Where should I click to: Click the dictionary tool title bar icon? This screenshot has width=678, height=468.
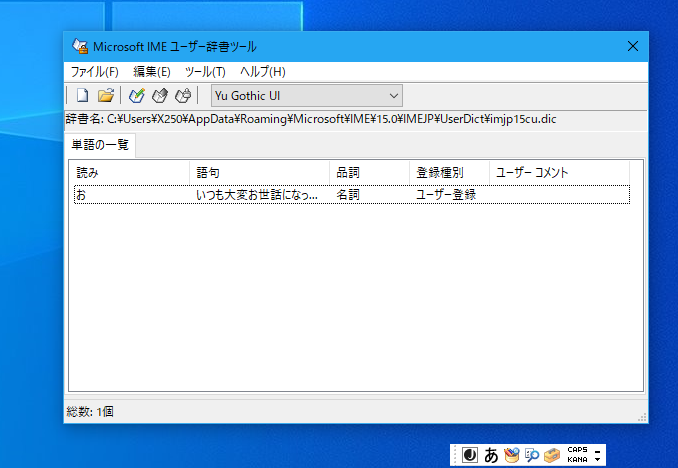pos(80,46)
